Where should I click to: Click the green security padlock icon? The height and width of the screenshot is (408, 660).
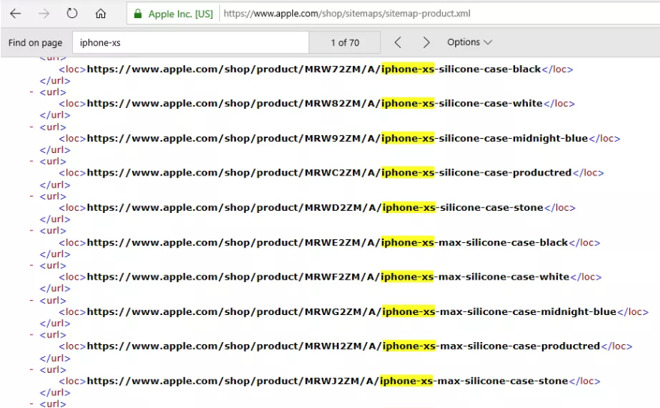[138, 13]
